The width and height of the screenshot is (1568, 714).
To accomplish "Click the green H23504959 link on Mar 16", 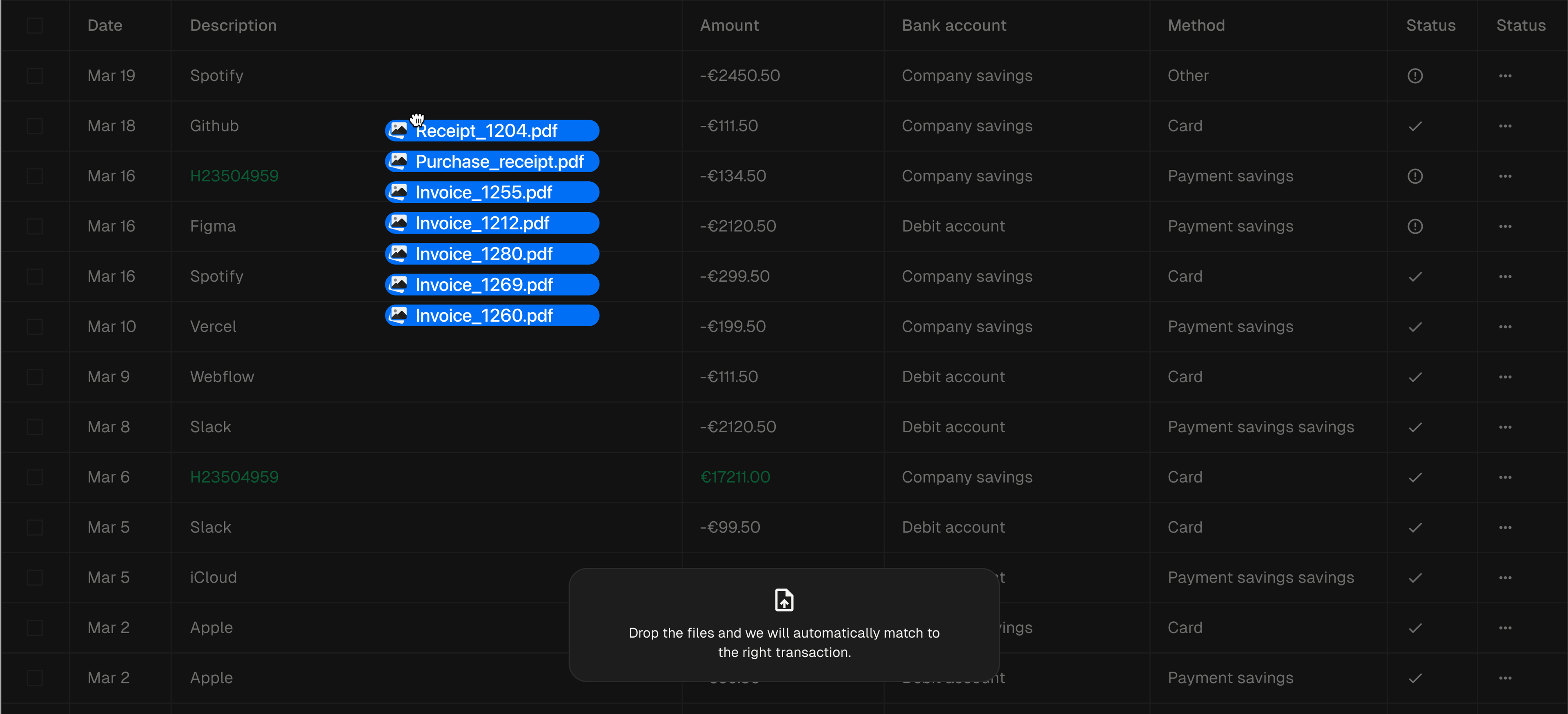I will coord(234,176).
